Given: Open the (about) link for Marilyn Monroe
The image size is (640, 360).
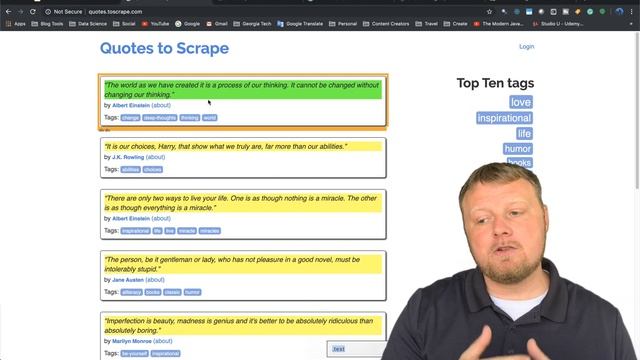Looking at the screenshot, I should click(163, 341).
